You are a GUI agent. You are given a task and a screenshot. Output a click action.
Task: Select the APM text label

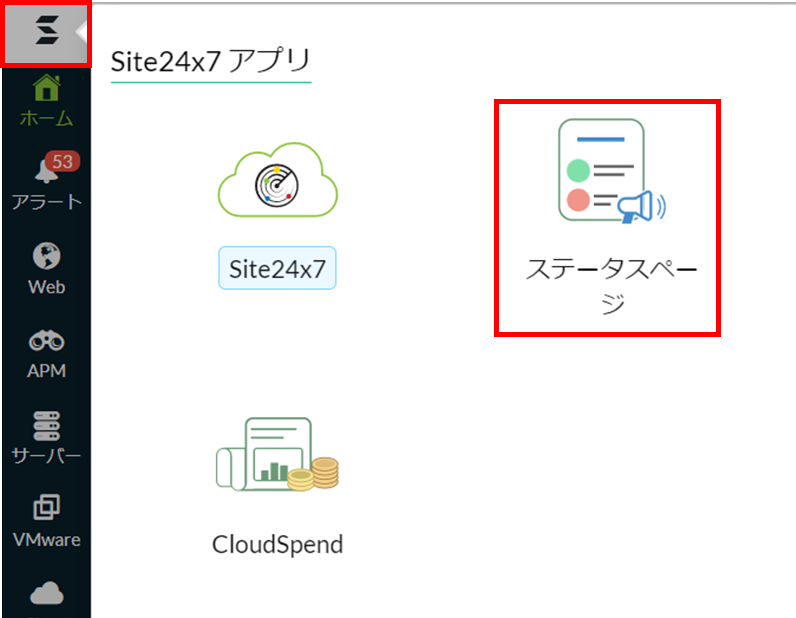click(x=46, y=371)
